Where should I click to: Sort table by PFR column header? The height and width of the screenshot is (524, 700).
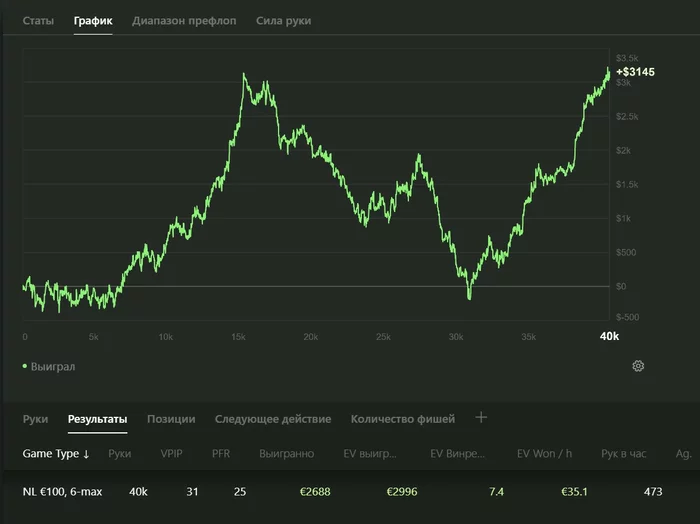coord(221,454)
